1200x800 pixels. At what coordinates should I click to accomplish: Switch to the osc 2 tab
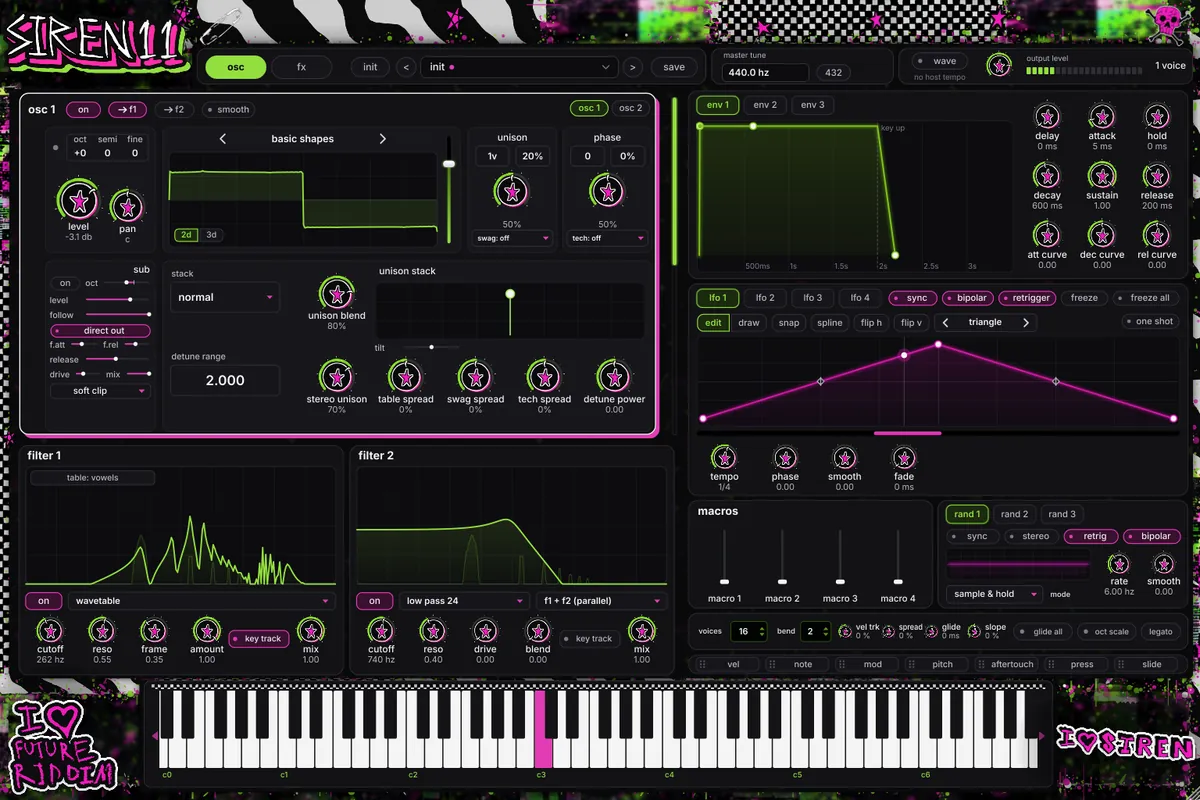coord(630,108)
